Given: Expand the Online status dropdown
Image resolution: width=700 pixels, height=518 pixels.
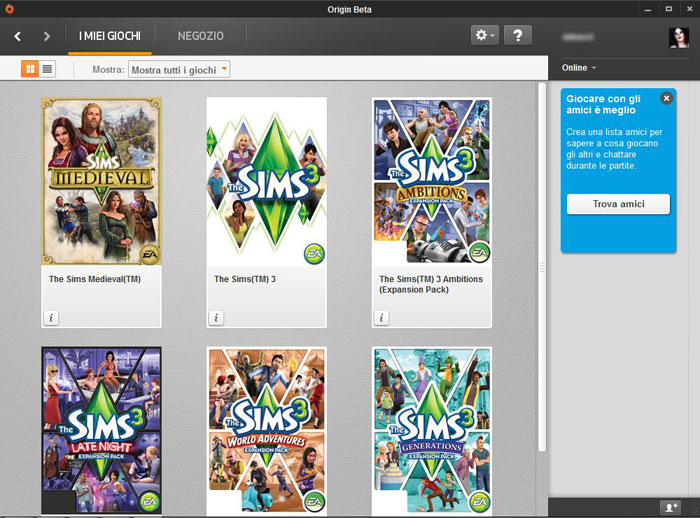Looking at the screenshot, I should pos(579,68).
